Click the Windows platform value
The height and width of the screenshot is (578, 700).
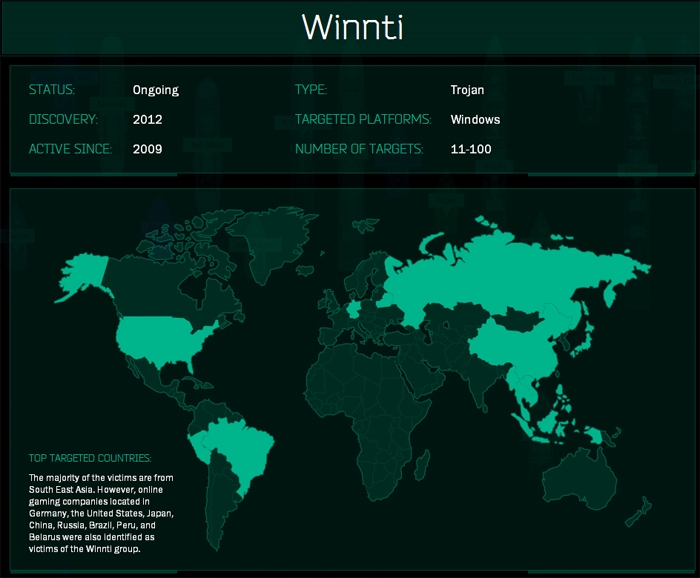(x=475, y=120)
